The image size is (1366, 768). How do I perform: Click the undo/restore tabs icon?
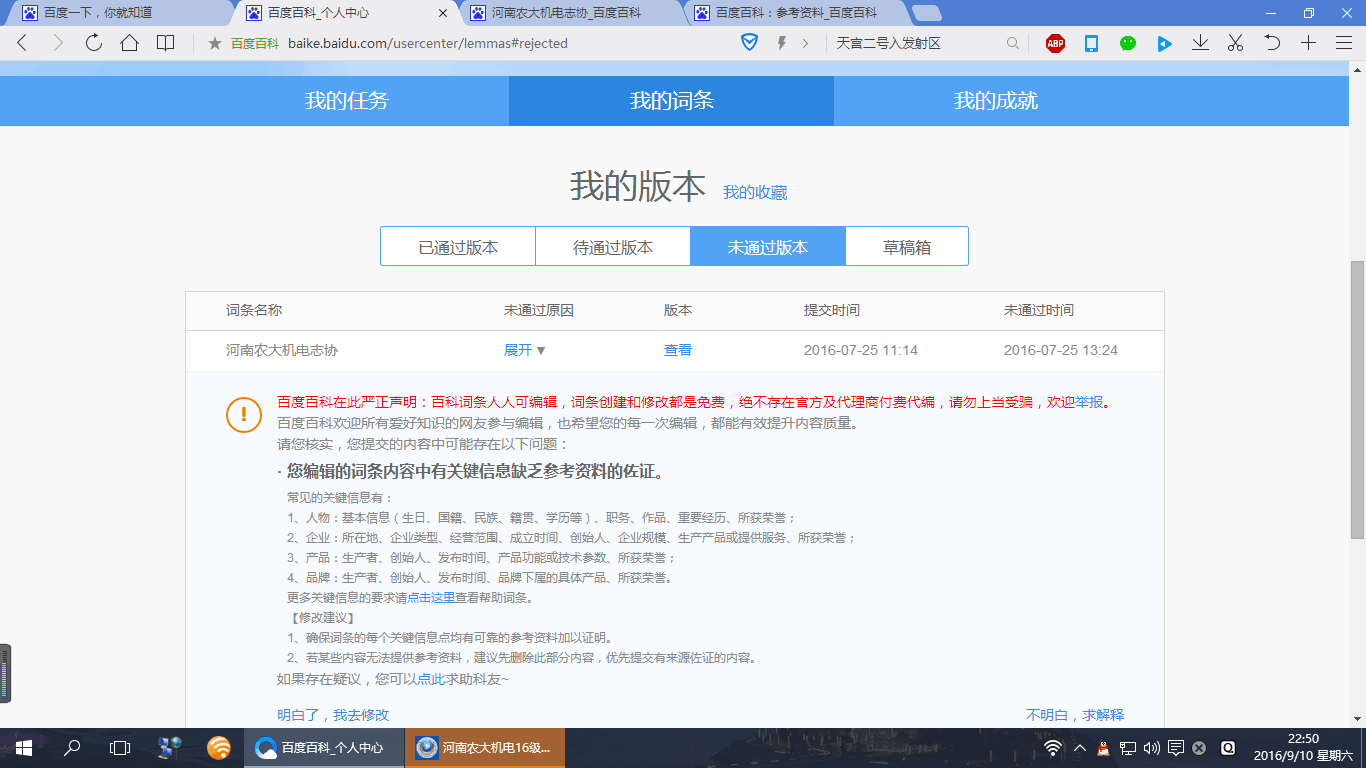point(1270,43)
